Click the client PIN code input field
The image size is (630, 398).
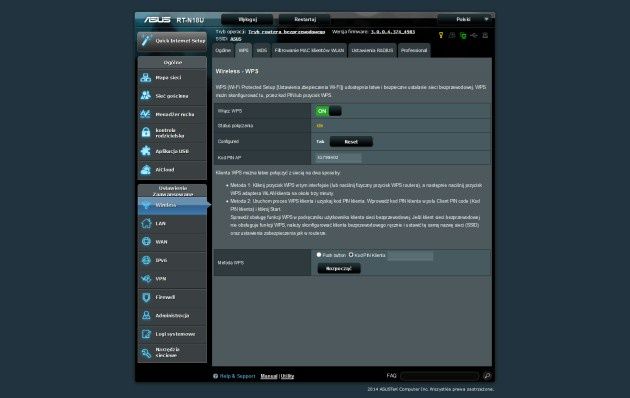click(411, 255)
